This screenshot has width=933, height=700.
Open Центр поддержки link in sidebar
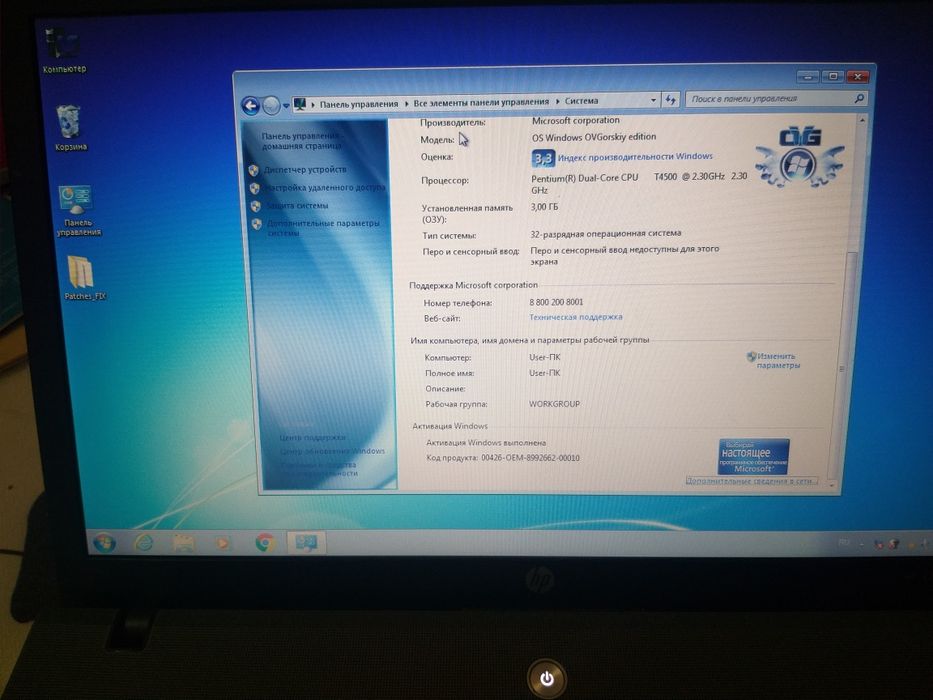(x=312, y=438)
